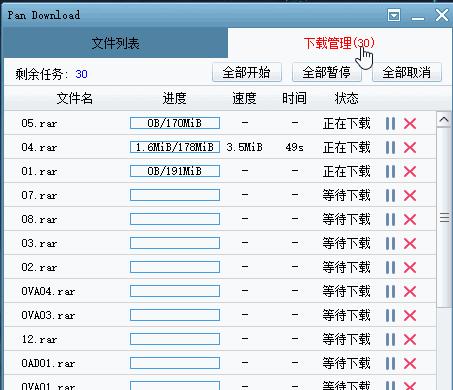The width and height of the screenshot is (453, 390).
Task: Click the 状态 column header
Action: coord(347,98)
